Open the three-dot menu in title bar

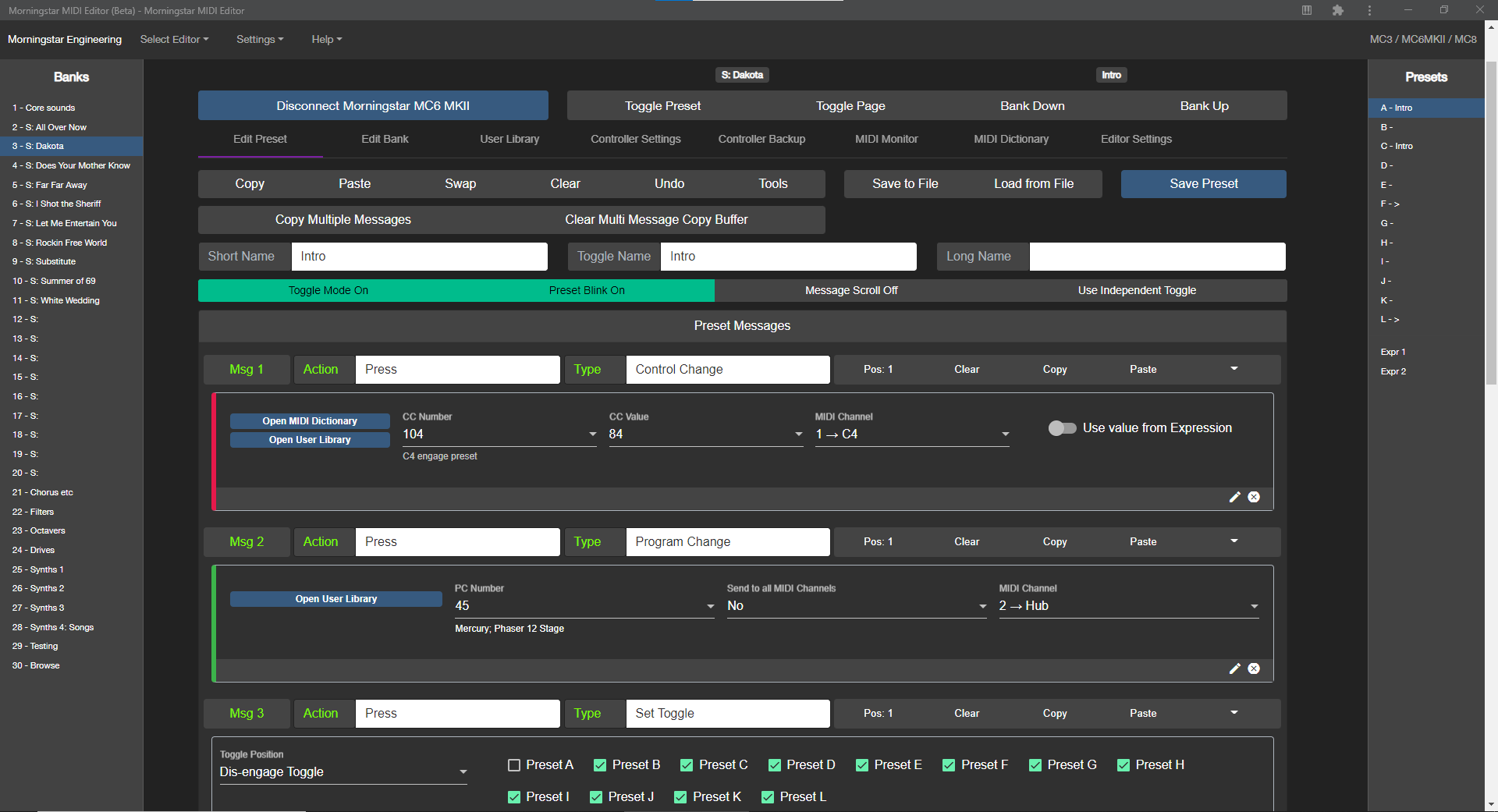tap(1369, 10)
